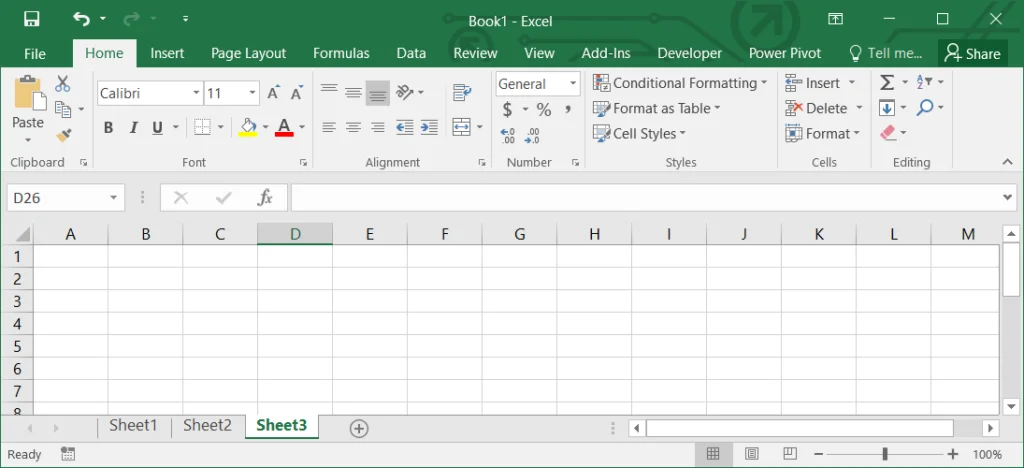The width and height of the screenshot is (1024, 468).
Task: Apply Comma Style
Action: click(568, 109)
